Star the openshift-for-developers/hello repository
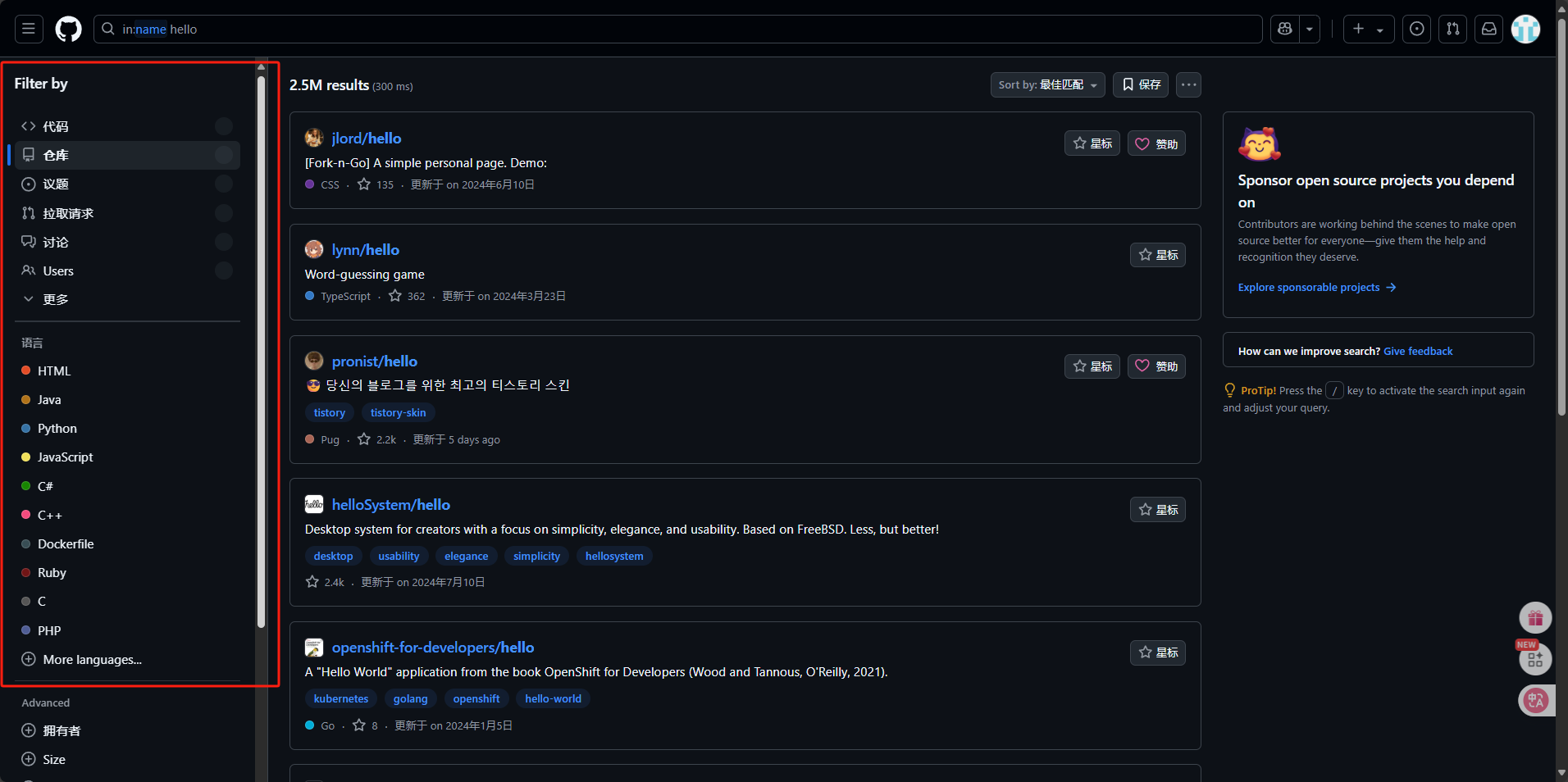This screenshot has height=782, width=1568. coord(1158,652)
